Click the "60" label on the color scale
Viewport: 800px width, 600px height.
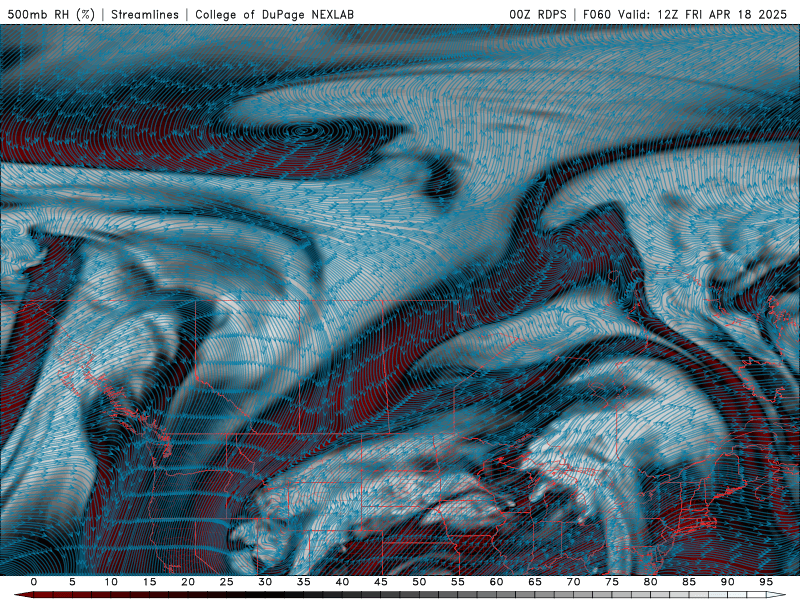coord(496,582)
